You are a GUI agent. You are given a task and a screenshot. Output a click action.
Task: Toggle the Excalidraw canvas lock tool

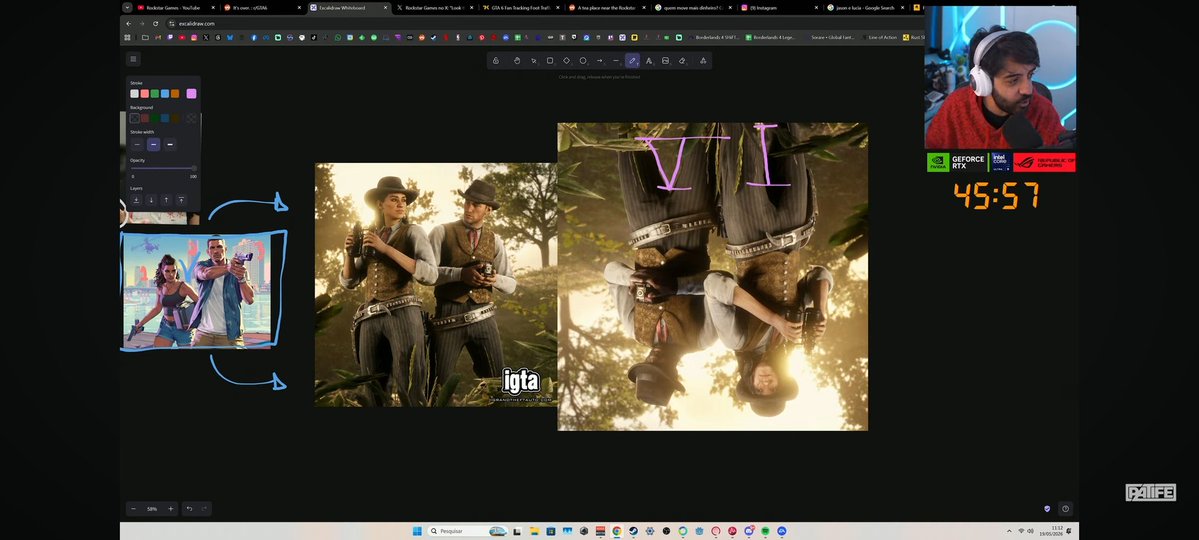pos(496,60)
